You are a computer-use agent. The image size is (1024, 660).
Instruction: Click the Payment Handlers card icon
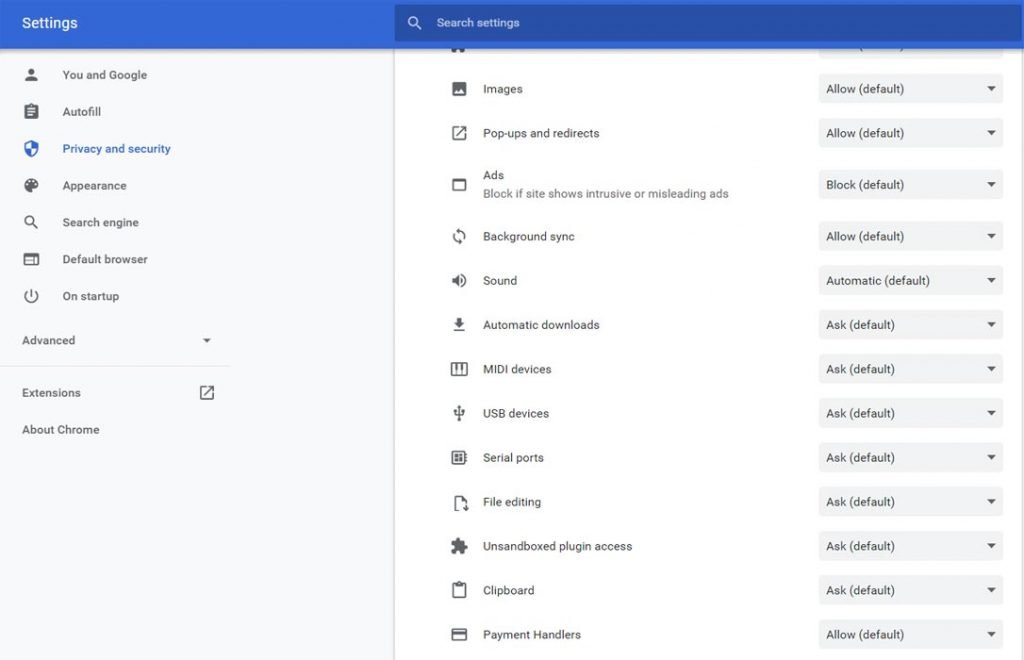(x=459, y=634)
